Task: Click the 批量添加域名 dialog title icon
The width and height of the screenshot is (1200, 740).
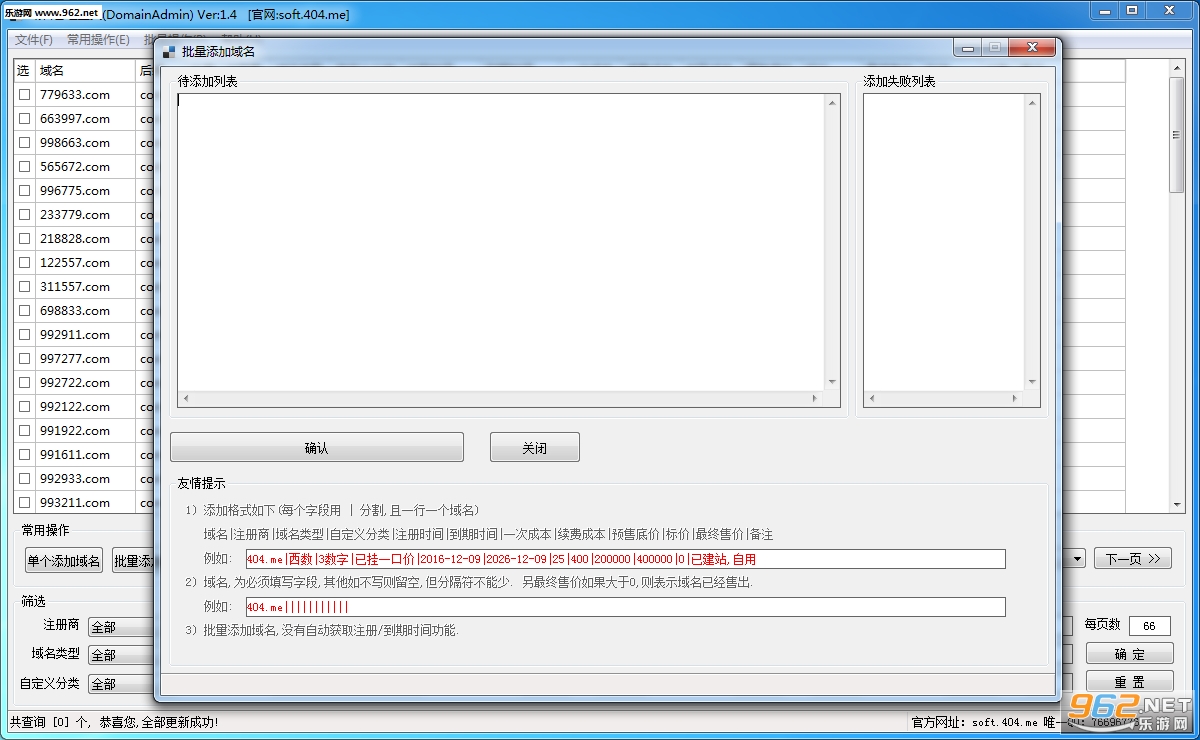Action: [168, 51]
